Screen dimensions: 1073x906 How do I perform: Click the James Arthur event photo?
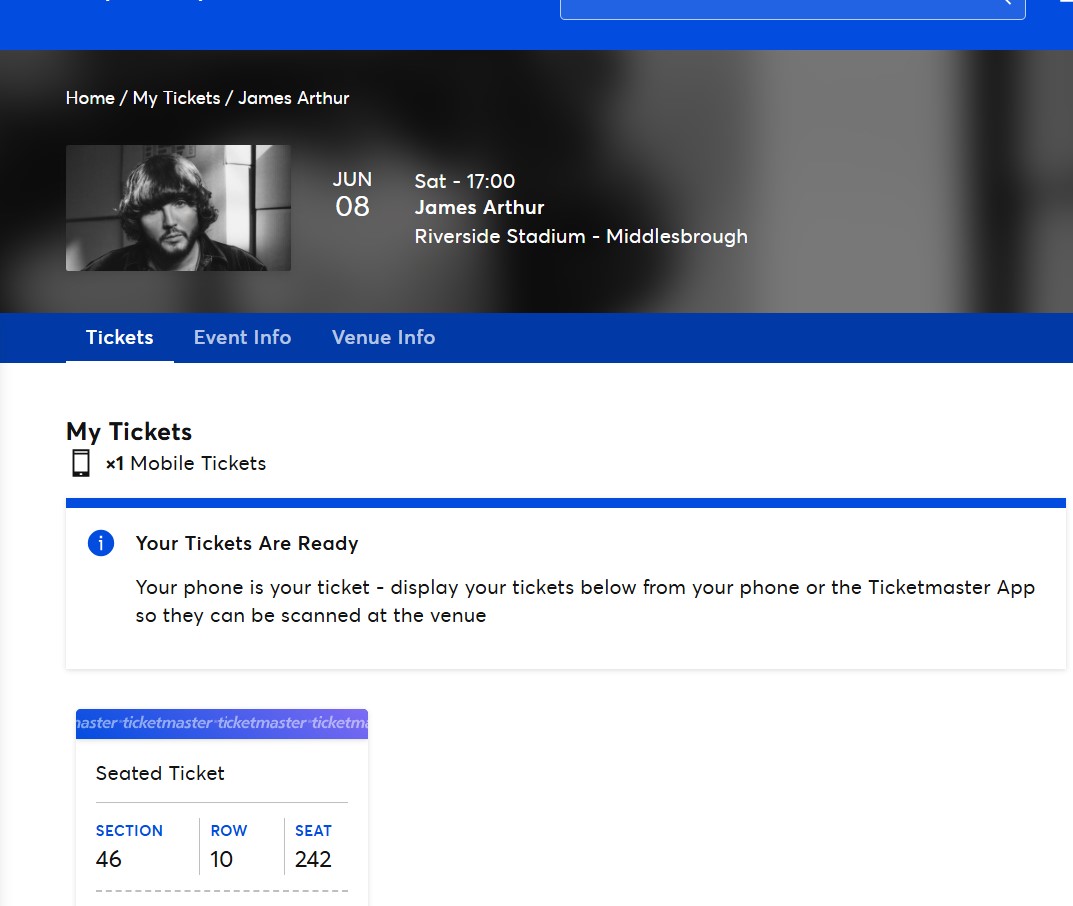pyautogui.click(x=178, y=208)
